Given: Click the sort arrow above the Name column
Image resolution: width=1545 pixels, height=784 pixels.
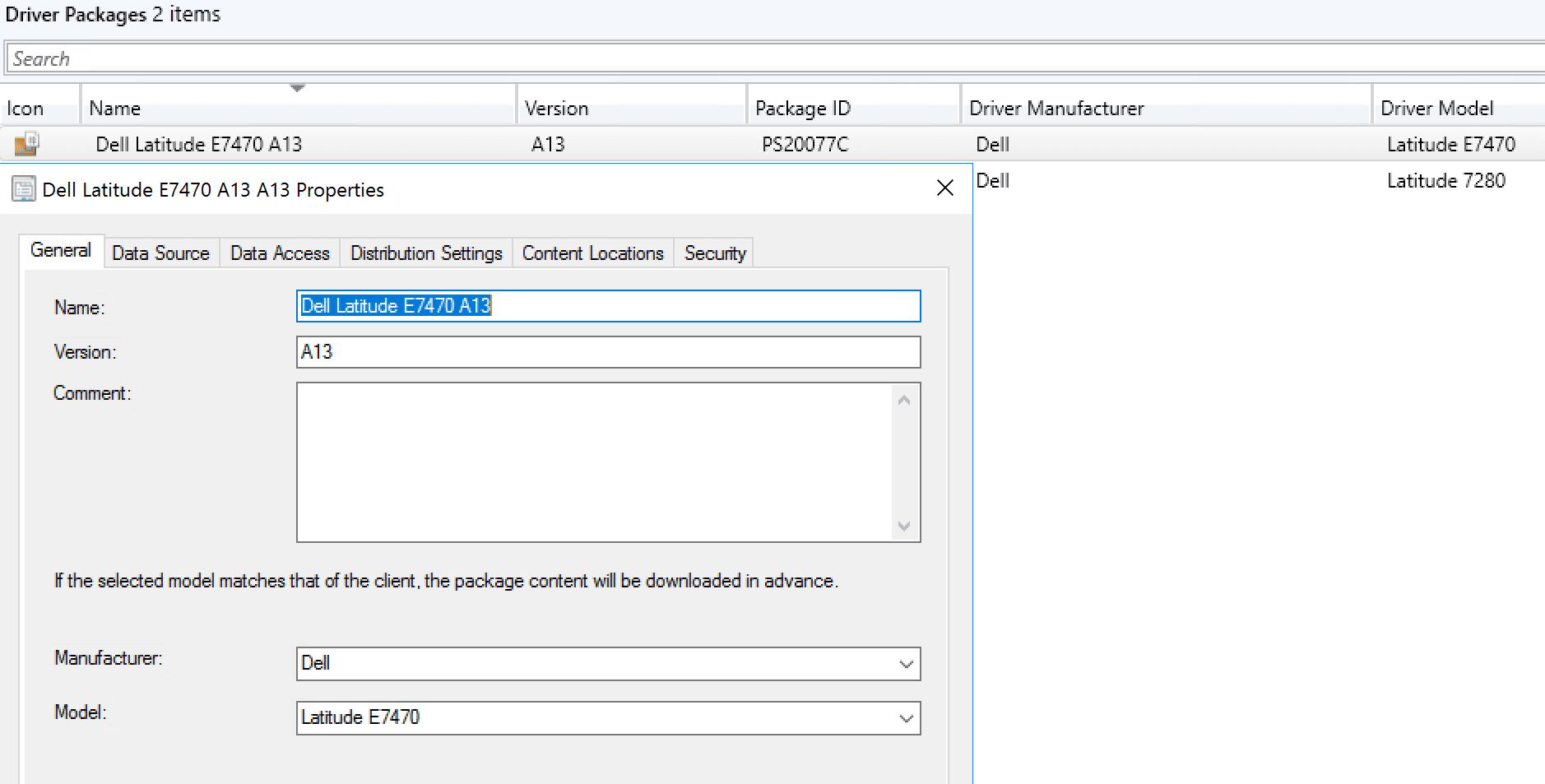Looking at the screenshot, I should pos(297,87).
